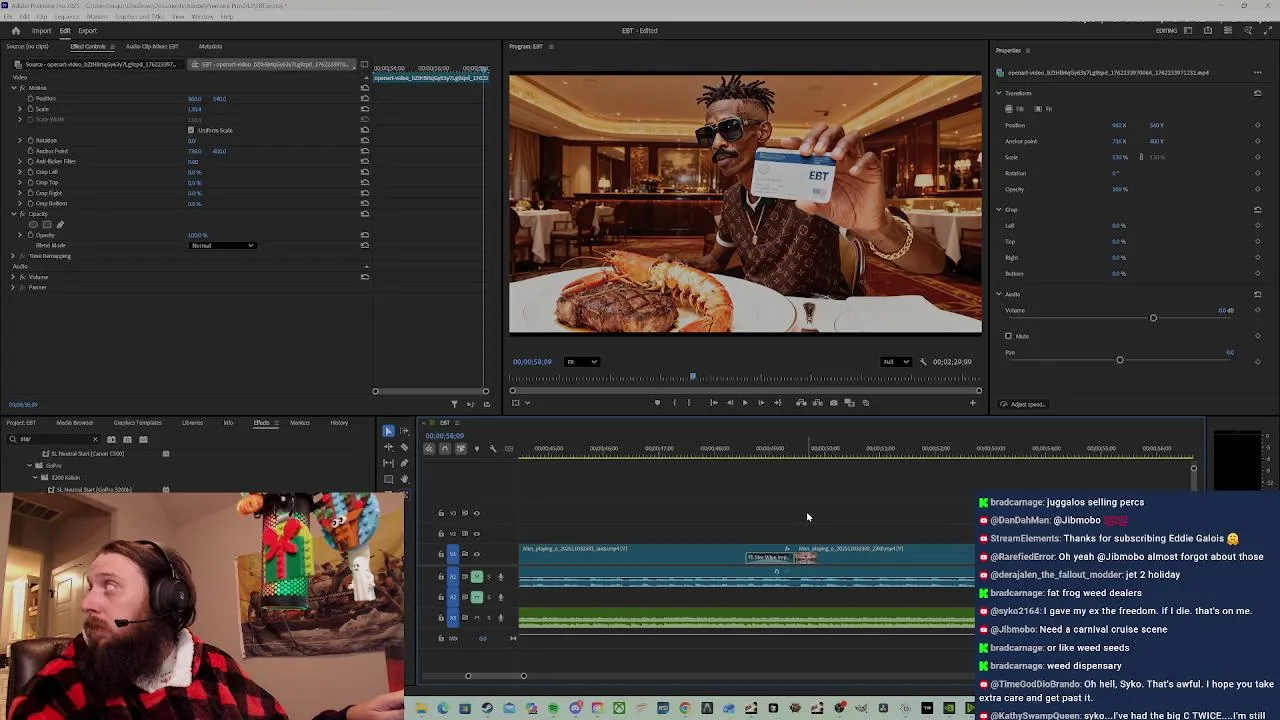1280x720 pixels.
Task: Go to the Home screen icon
Action: (x=15, y=30)
